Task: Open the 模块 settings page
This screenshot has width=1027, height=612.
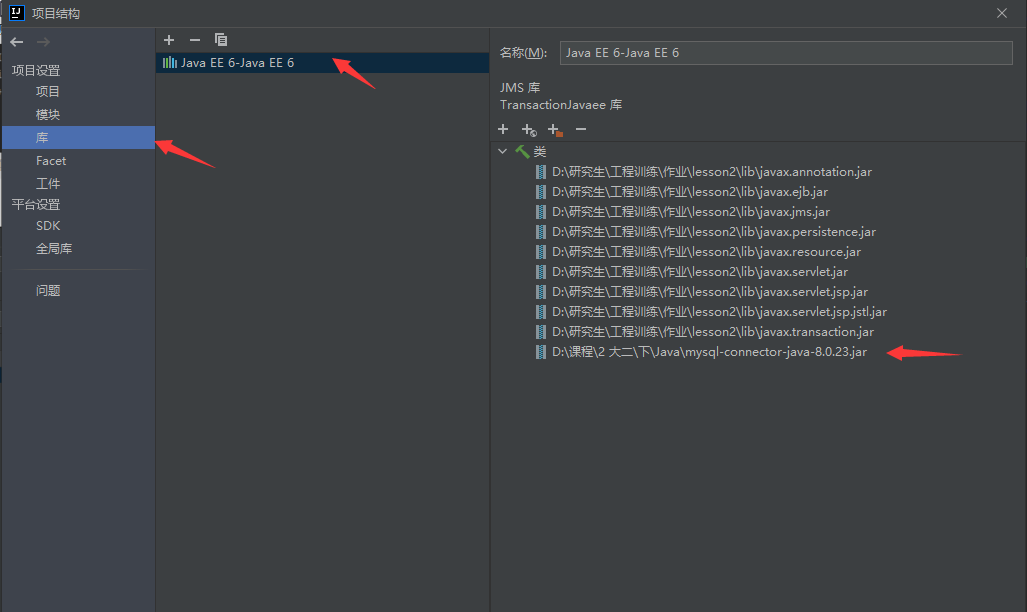Action: tap(48, 115)
